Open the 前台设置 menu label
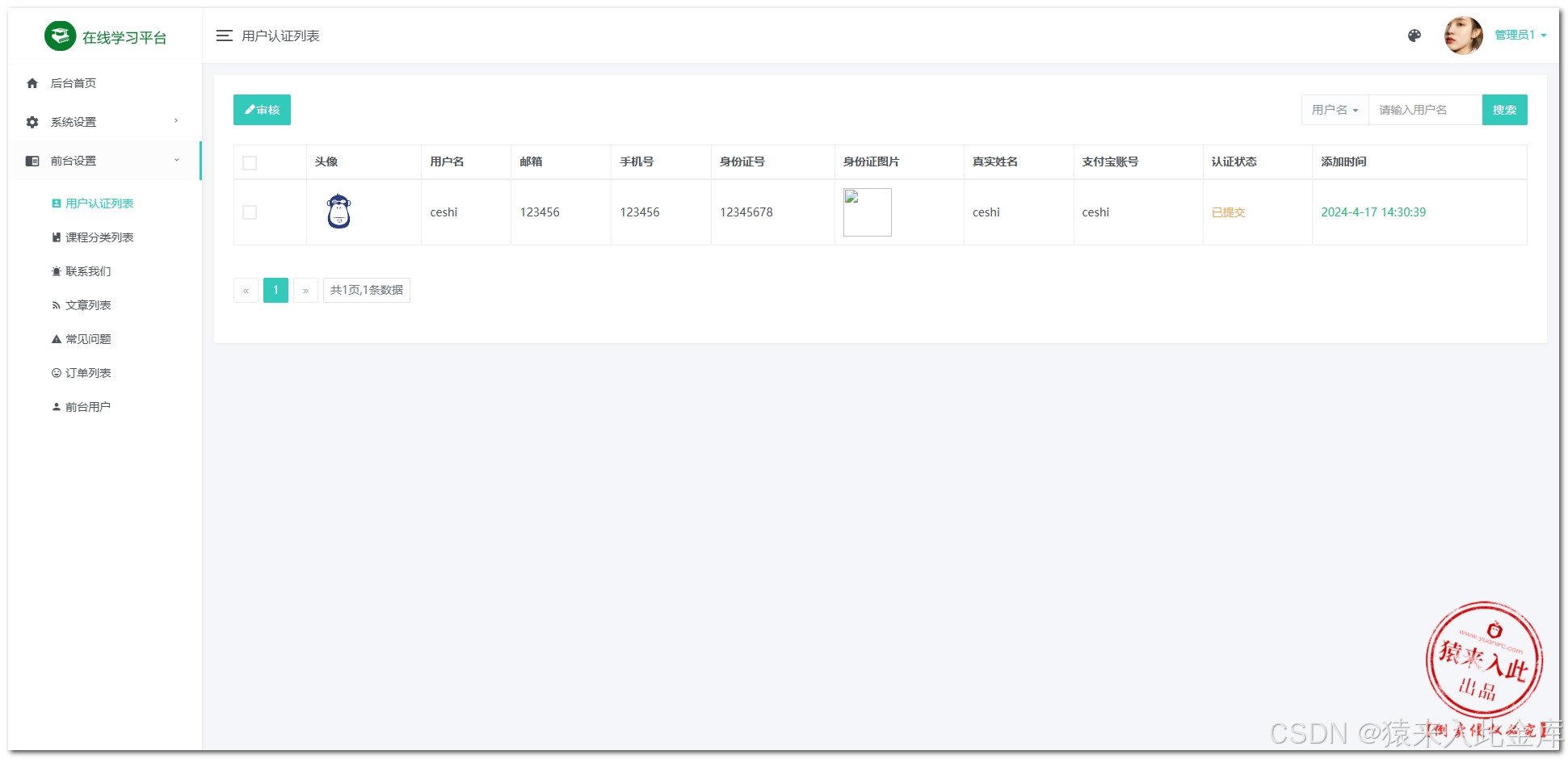 point(74,161)
